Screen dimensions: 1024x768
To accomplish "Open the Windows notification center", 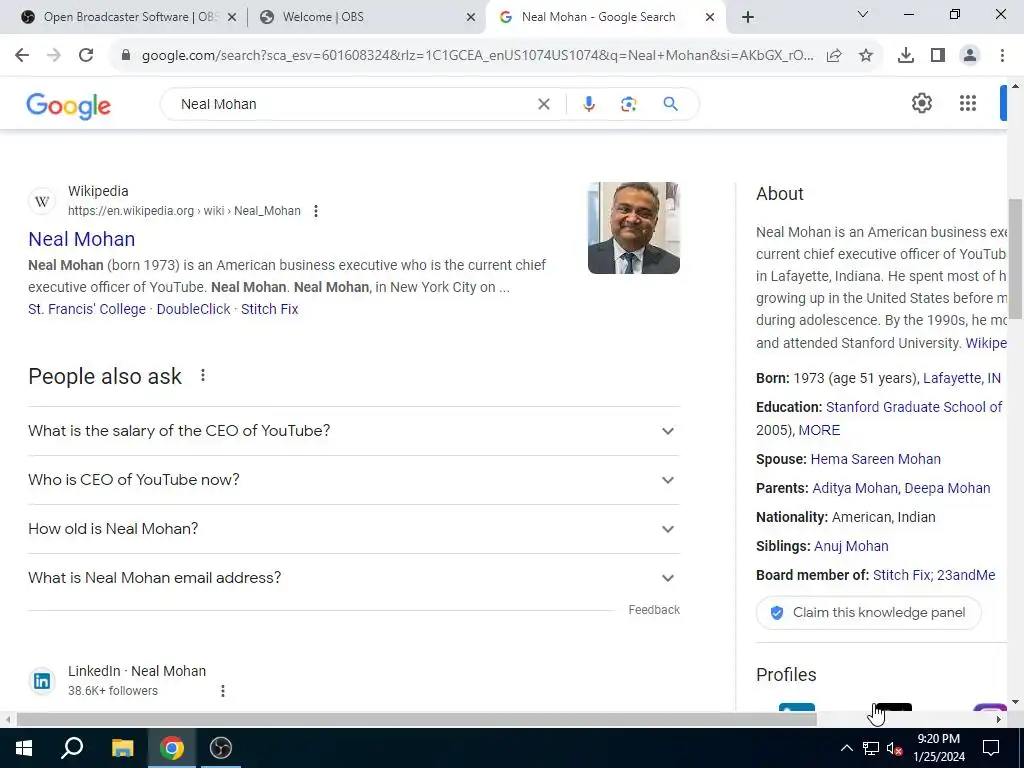I will (x=991, y=748).
